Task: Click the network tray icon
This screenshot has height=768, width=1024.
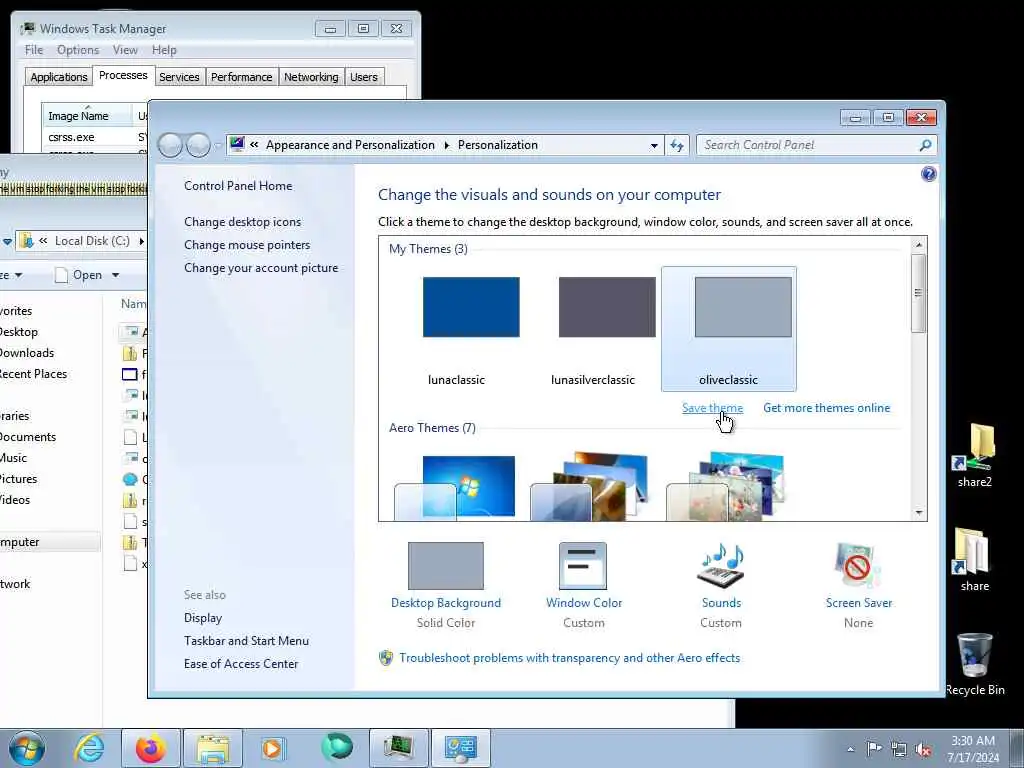Action: 899,749
